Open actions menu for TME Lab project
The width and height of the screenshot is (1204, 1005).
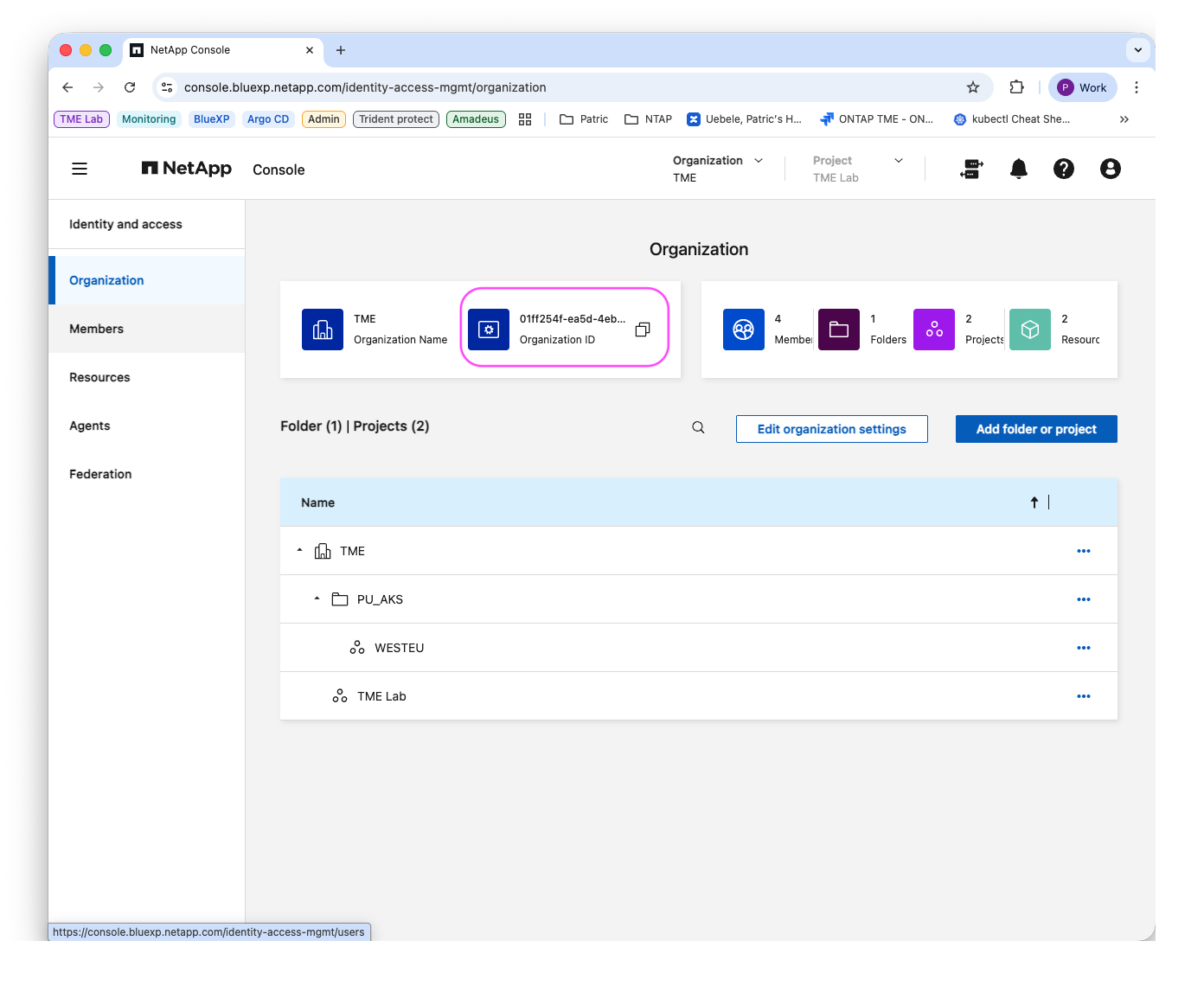tap(1084, 696)
